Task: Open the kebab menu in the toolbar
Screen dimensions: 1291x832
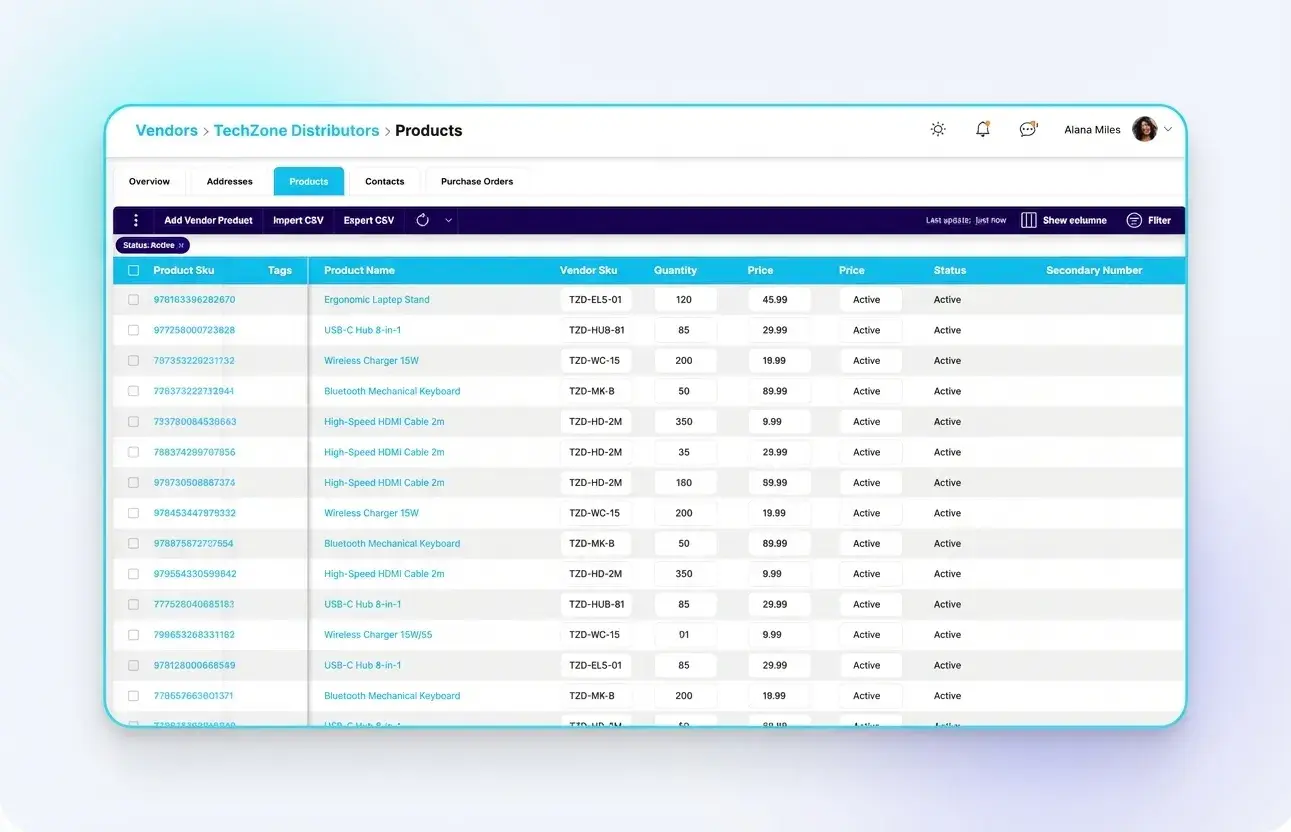Action: pyautogui.click(x=136, y=220)
